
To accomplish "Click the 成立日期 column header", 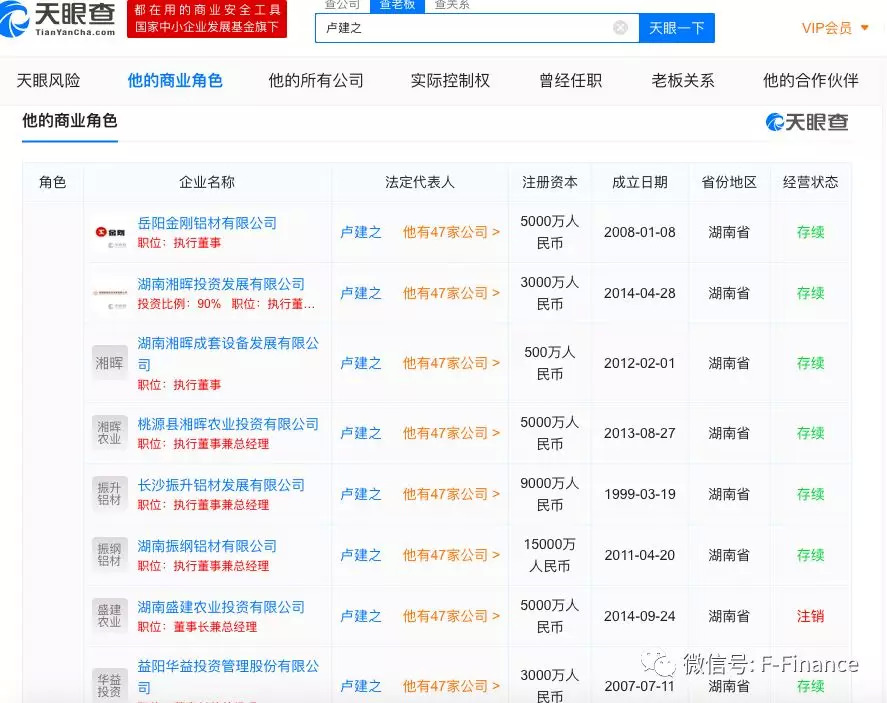I will (640, 182).
